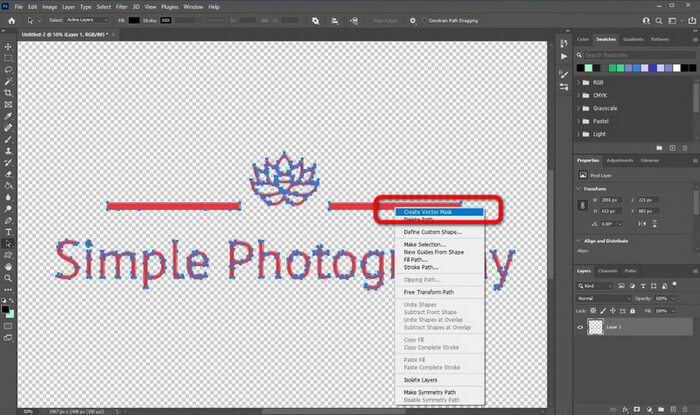Switch to the Channels tab
This screenshot has width=700, height=415.
coord(608,271)
